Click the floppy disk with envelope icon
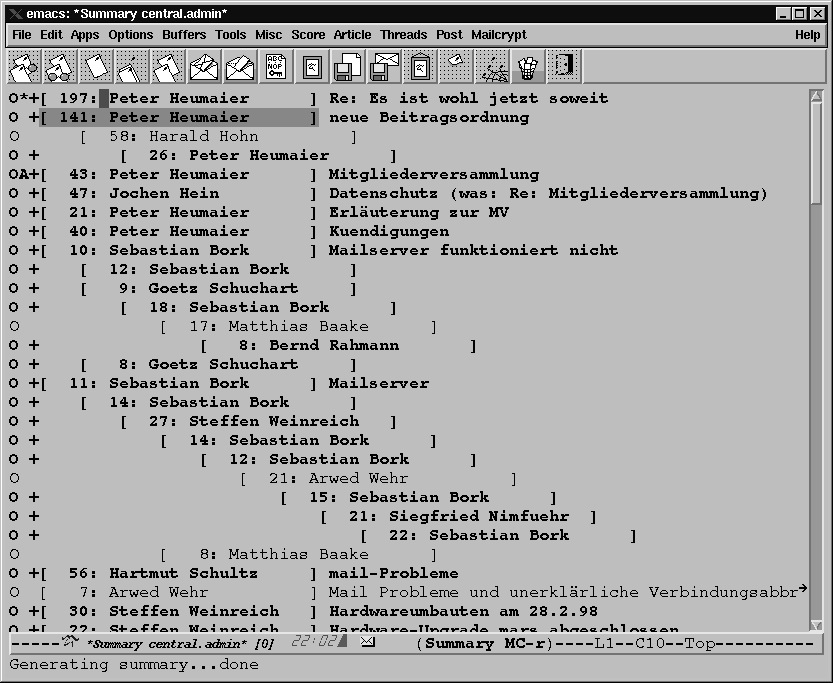The image size is (833, 683). (383, 66)
